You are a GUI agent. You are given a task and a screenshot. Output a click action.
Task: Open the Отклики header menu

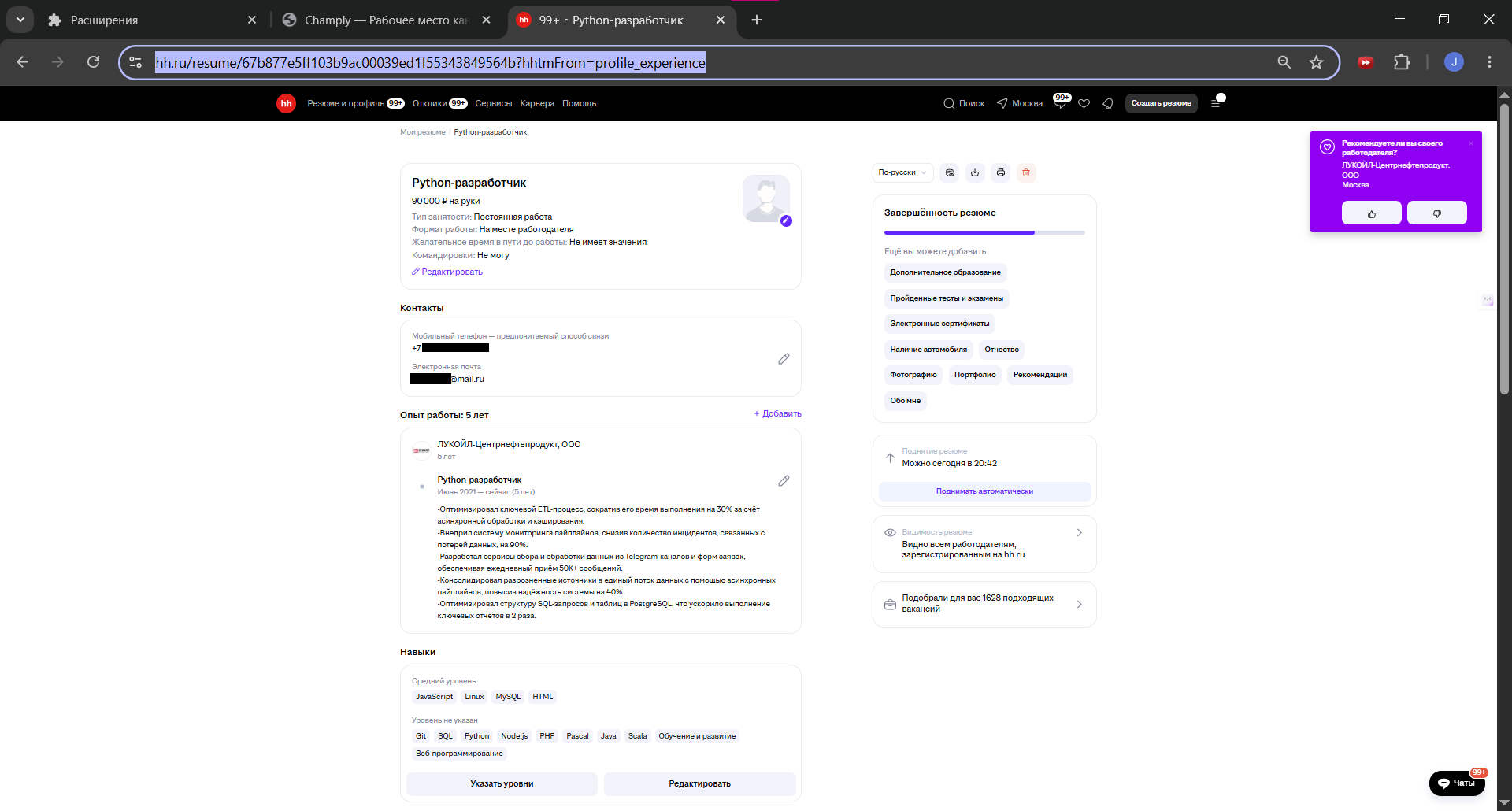click(439, 103)
